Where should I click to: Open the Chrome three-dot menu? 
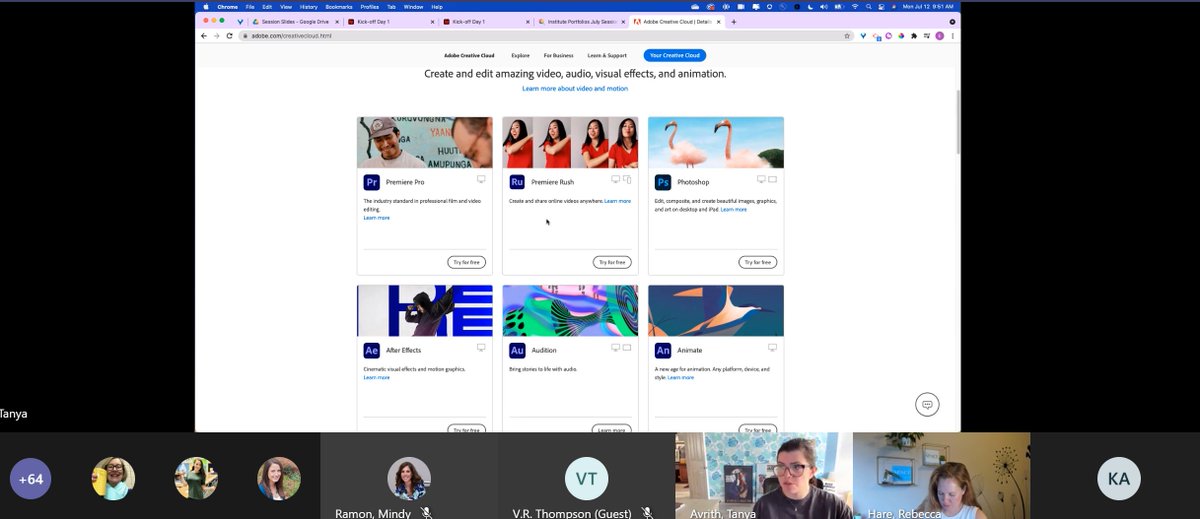click(x=952, y=36)
